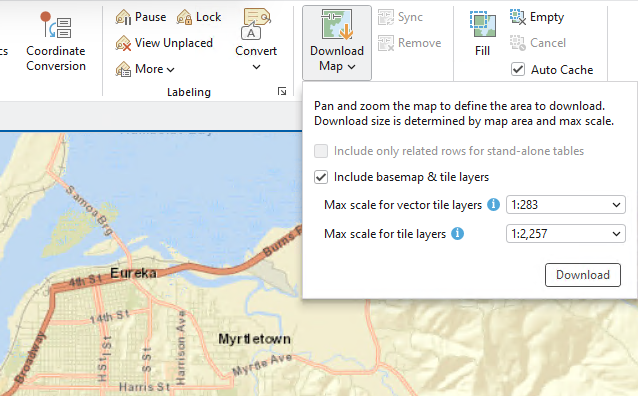Image resolution: width=638 pixels, height=396 pixels.
Task: Open the Labeling group dialog launcher
Action: click(x=282, y=92)
